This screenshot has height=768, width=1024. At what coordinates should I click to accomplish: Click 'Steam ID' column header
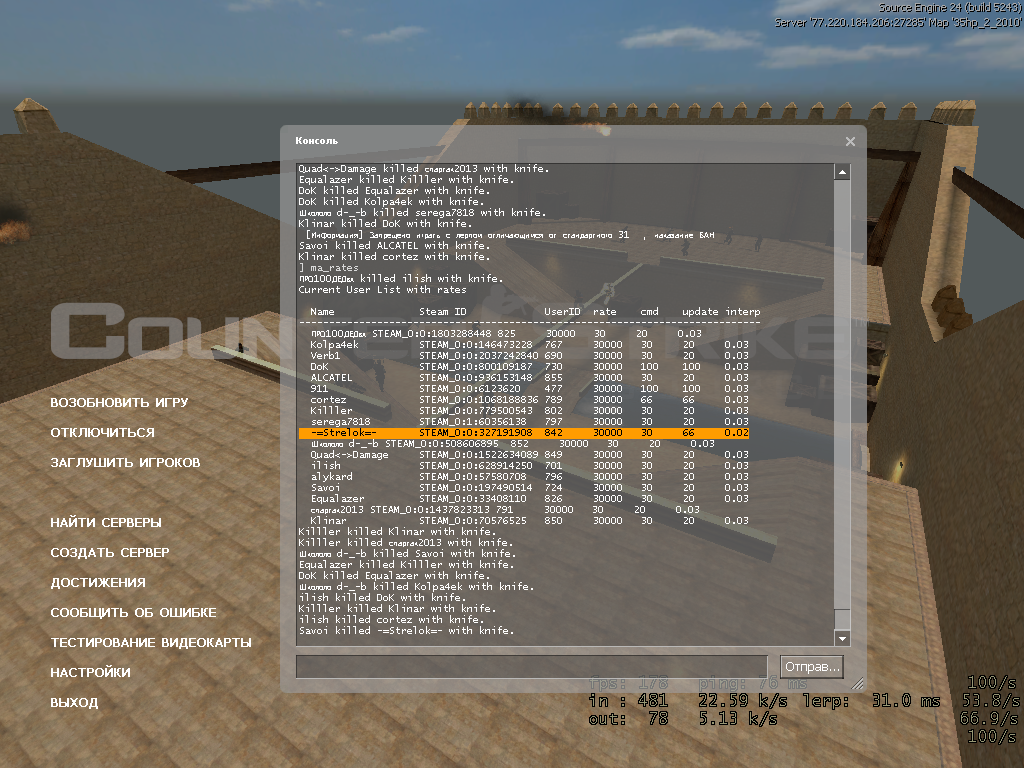[443, 312]
